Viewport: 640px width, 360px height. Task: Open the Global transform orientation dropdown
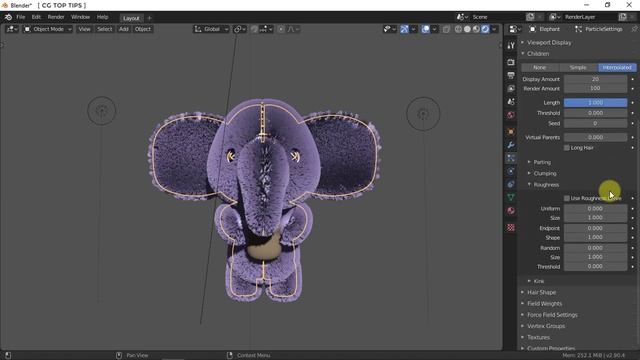coord(211,29)
